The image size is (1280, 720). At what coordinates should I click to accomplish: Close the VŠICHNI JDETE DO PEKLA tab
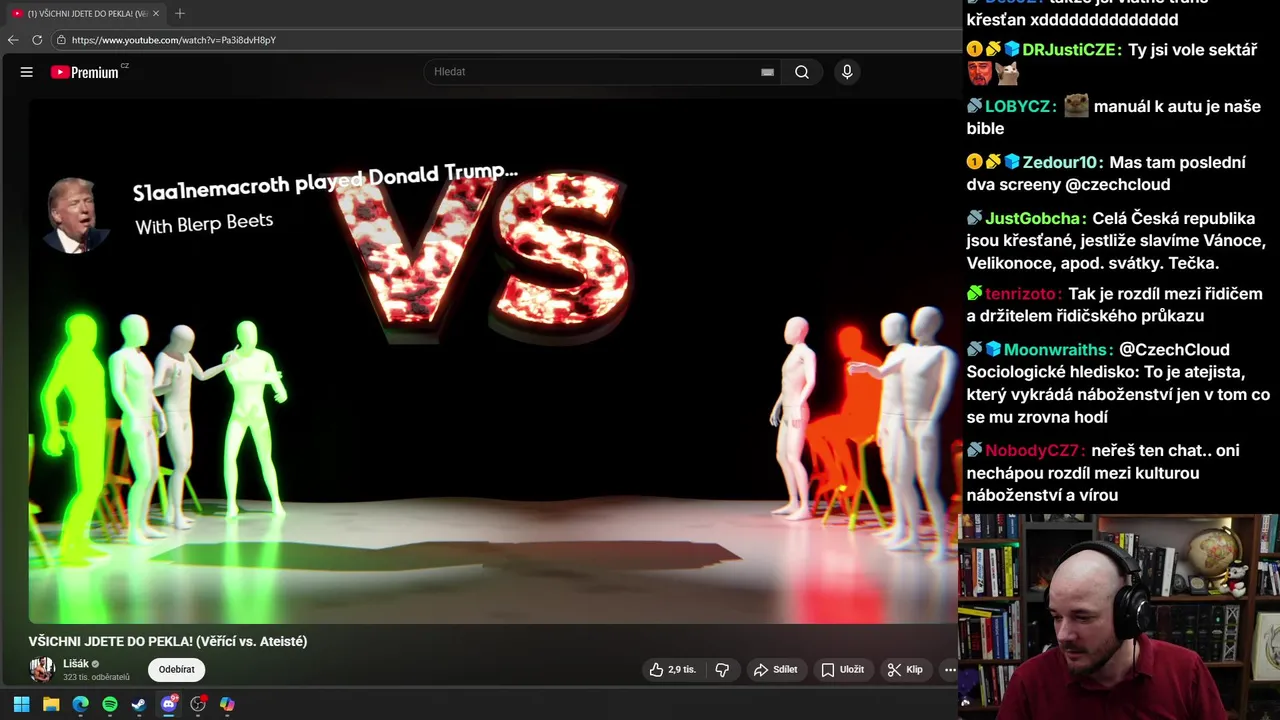(156, 14)
